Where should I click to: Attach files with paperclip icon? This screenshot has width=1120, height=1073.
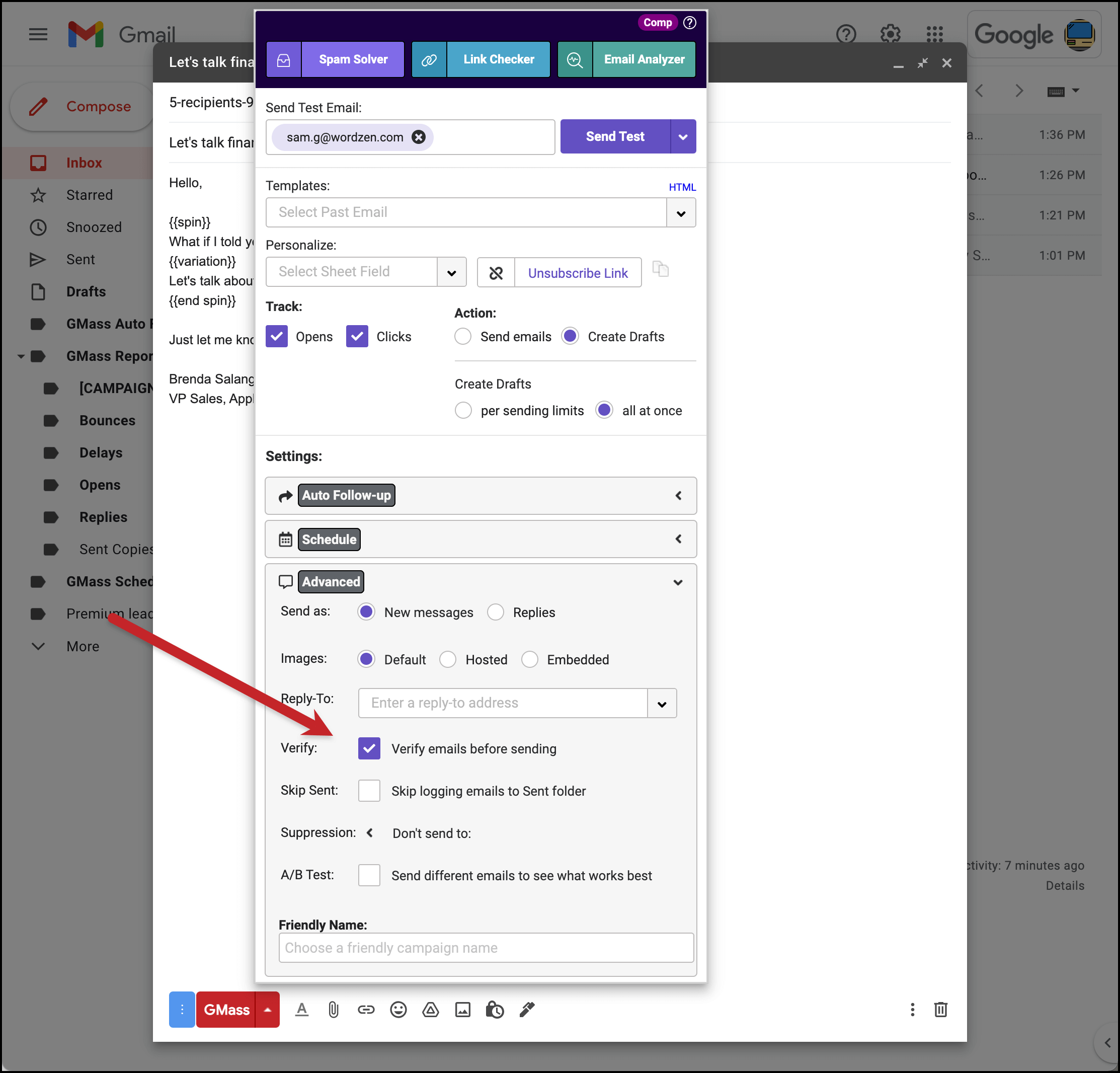pyautogui.click(x=334, y=1010)
